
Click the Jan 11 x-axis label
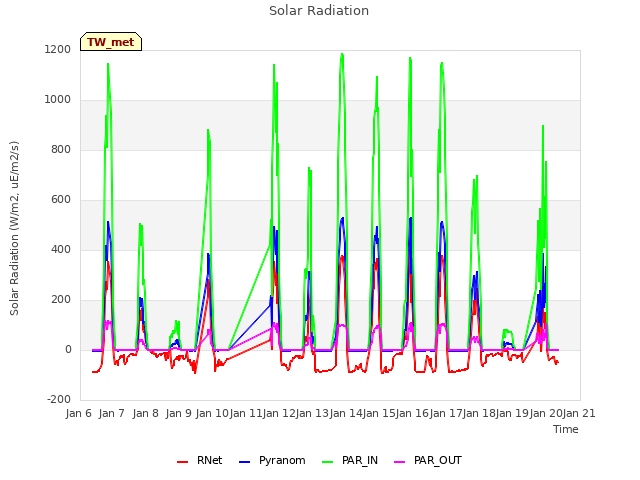(245, 413)
